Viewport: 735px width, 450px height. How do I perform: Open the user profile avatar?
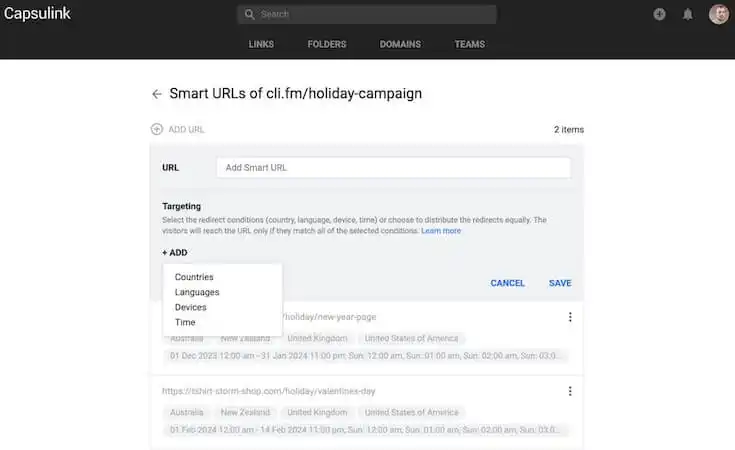[x=718, y=14]
